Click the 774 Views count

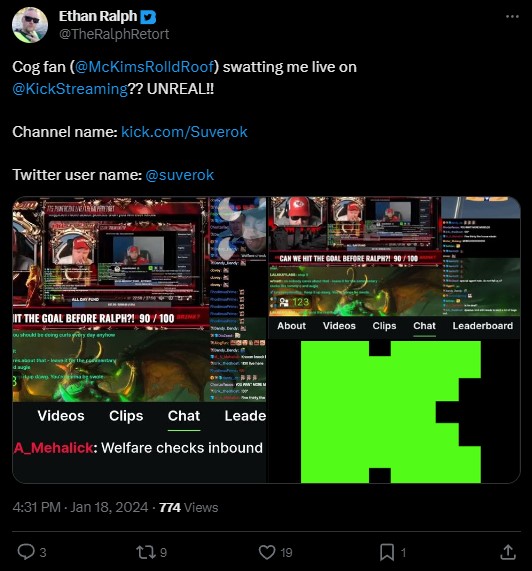(189, 508)
